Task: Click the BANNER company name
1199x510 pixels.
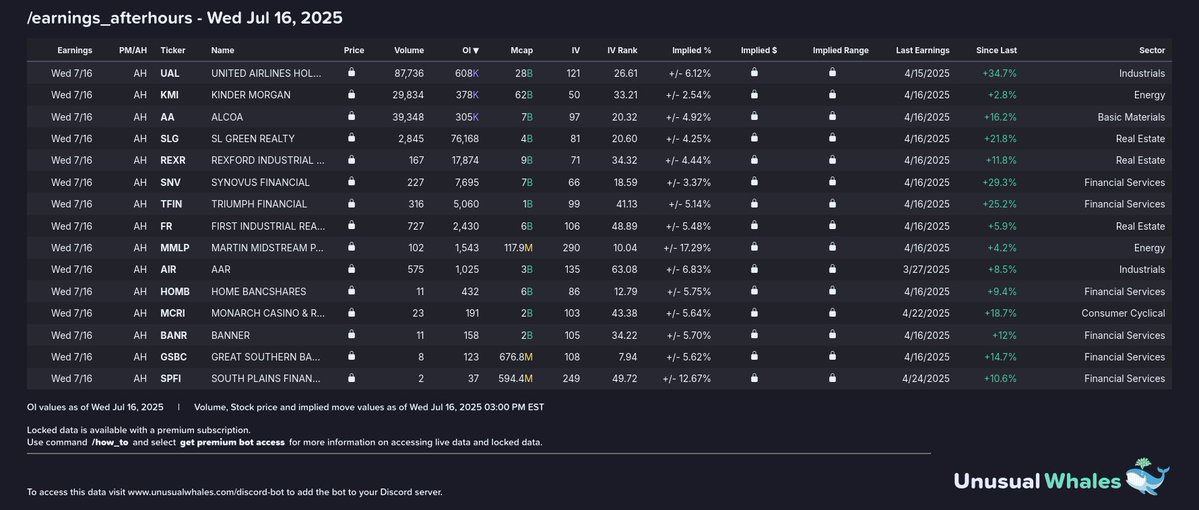Action: click(230, 336)
